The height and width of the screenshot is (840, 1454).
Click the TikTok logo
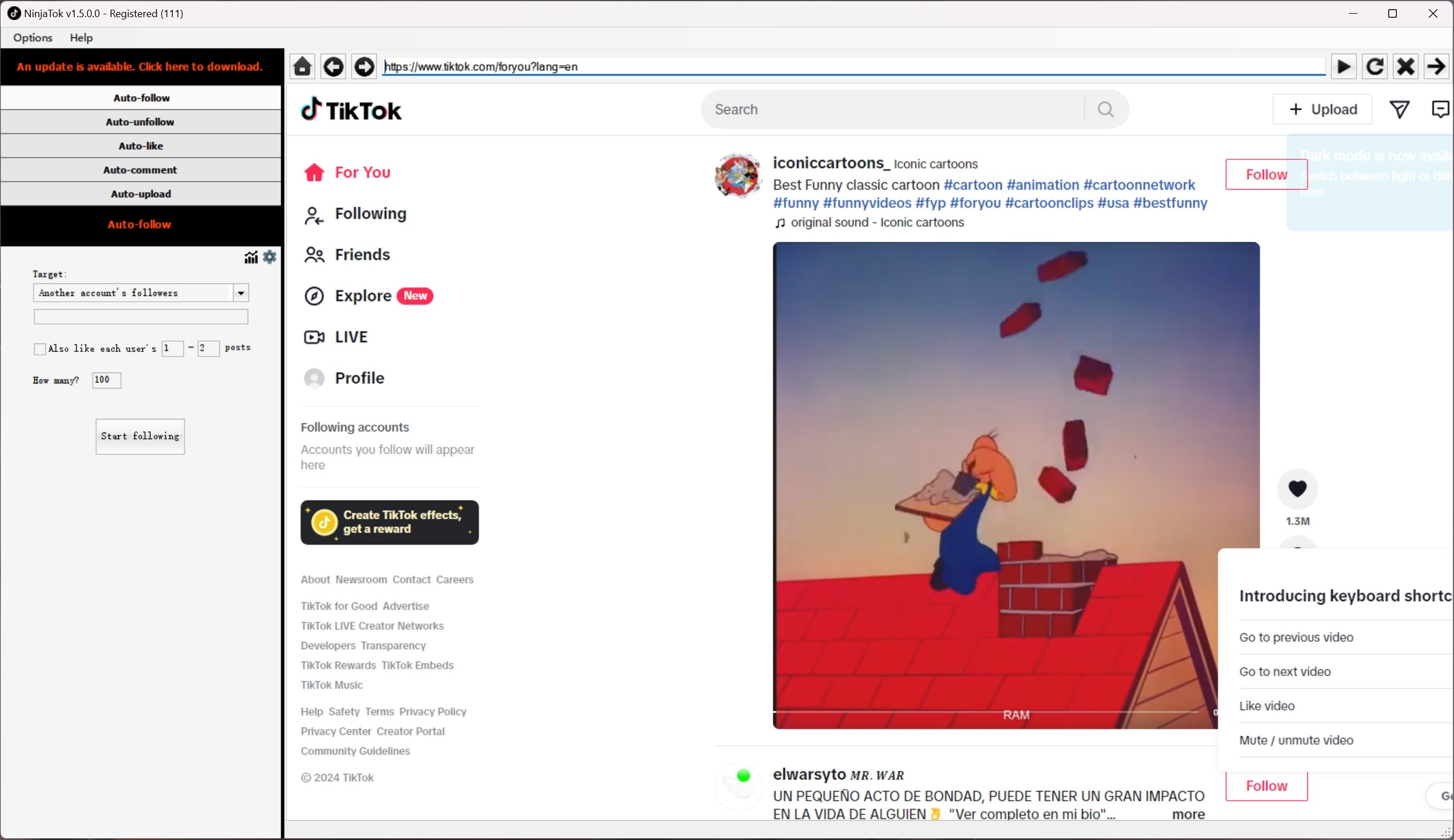click(351, 109)
